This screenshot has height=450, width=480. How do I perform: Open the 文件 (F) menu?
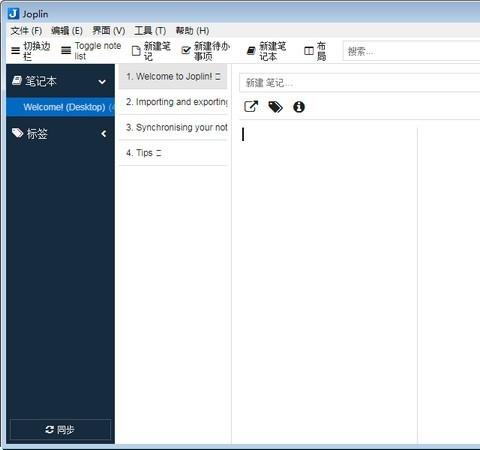tap(26, 31)
